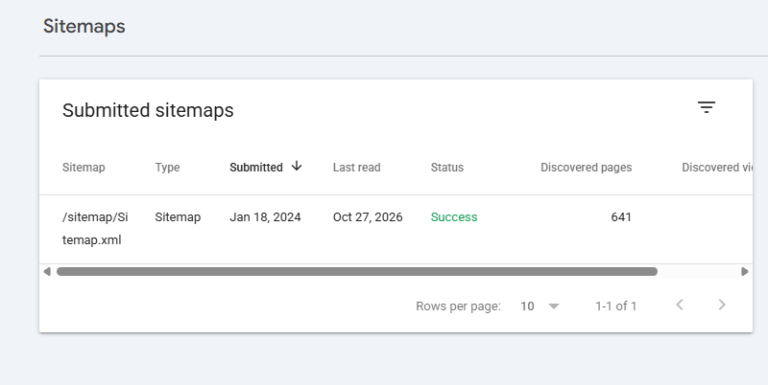Screen dimensions: 768x385
Task: Click the Sitemap type cell
Action: 178,217
